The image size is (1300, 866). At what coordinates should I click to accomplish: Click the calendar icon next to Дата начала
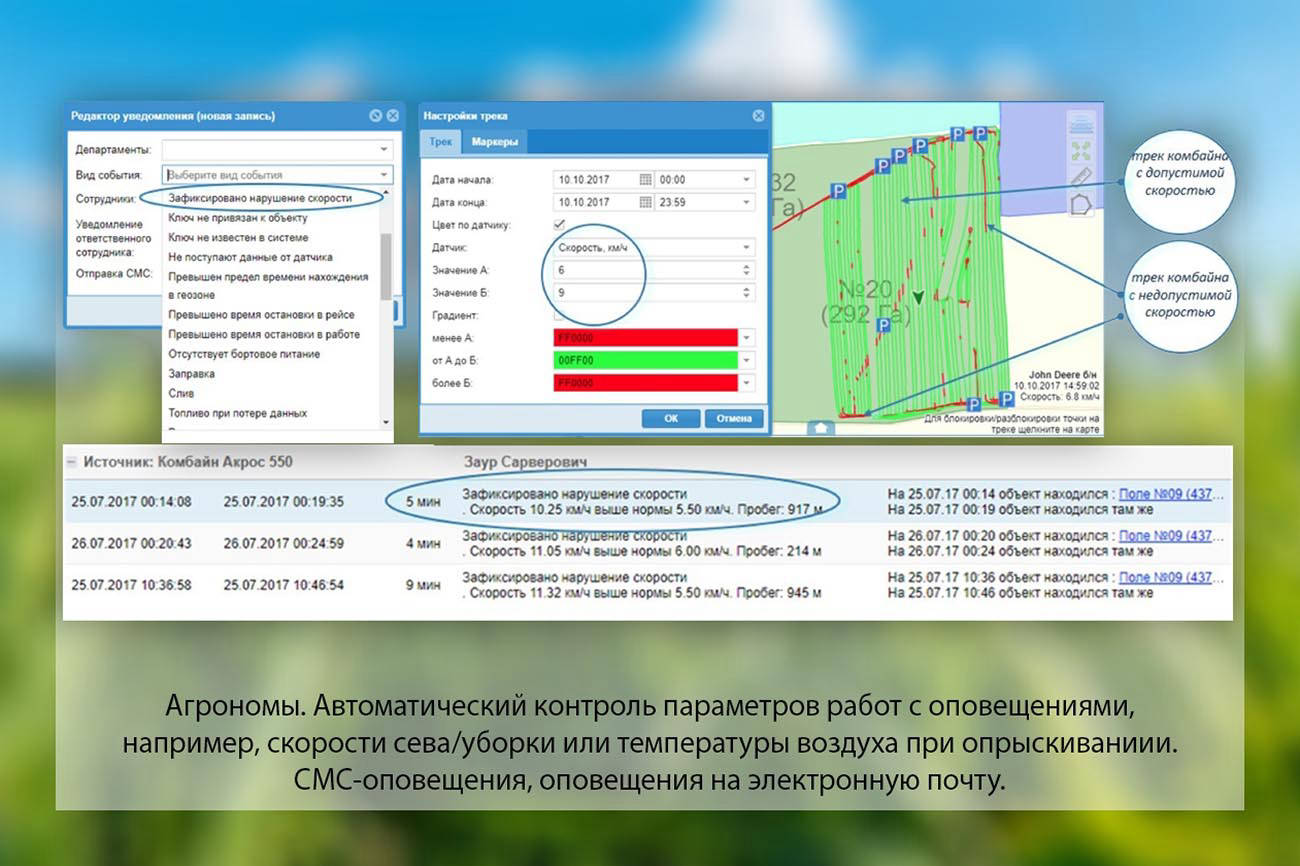(646, 179)
